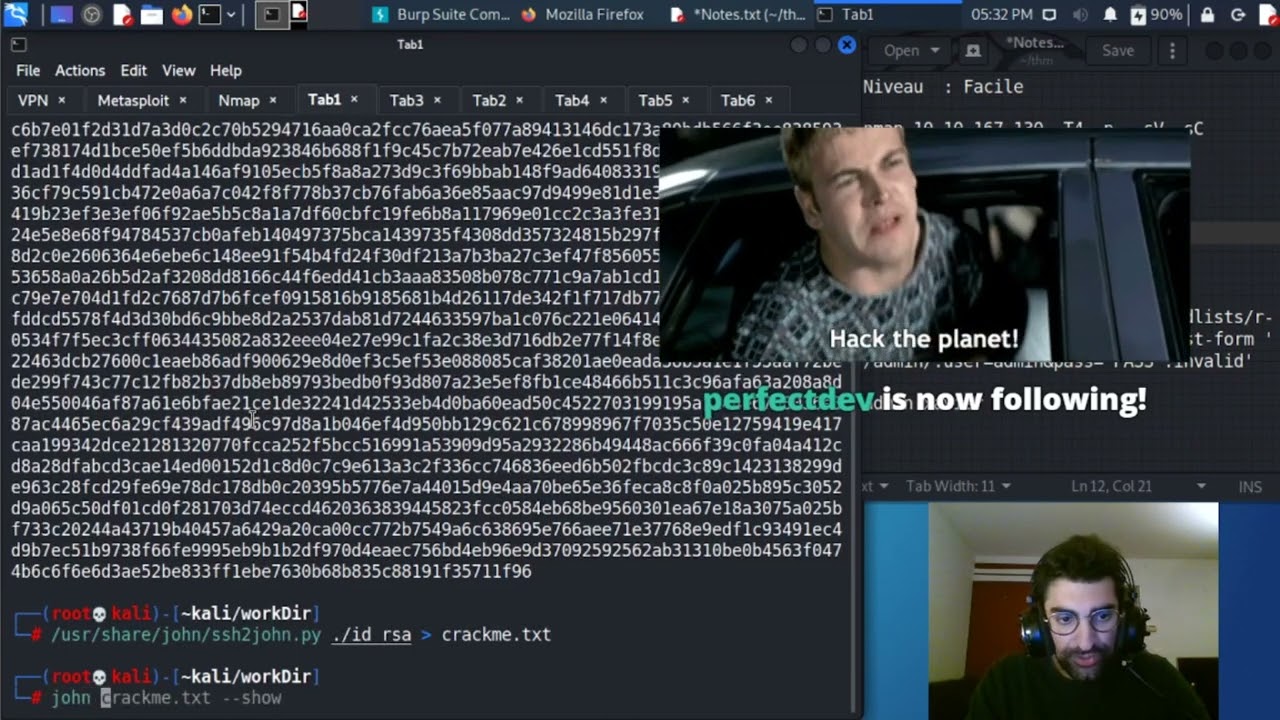Open the Actions menu in terminal
Screen dimensions: 1280x720
[80, 70]
